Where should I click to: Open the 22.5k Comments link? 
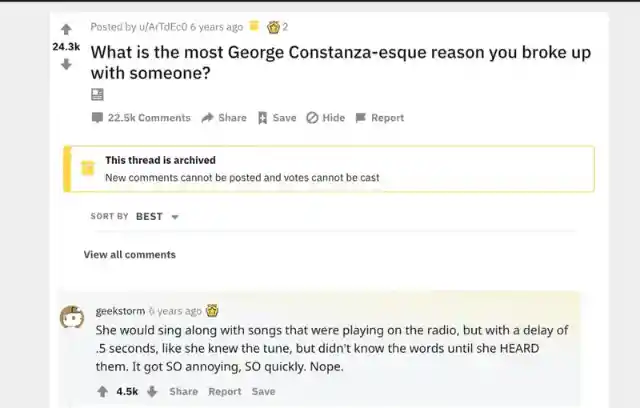click(141, 118)
